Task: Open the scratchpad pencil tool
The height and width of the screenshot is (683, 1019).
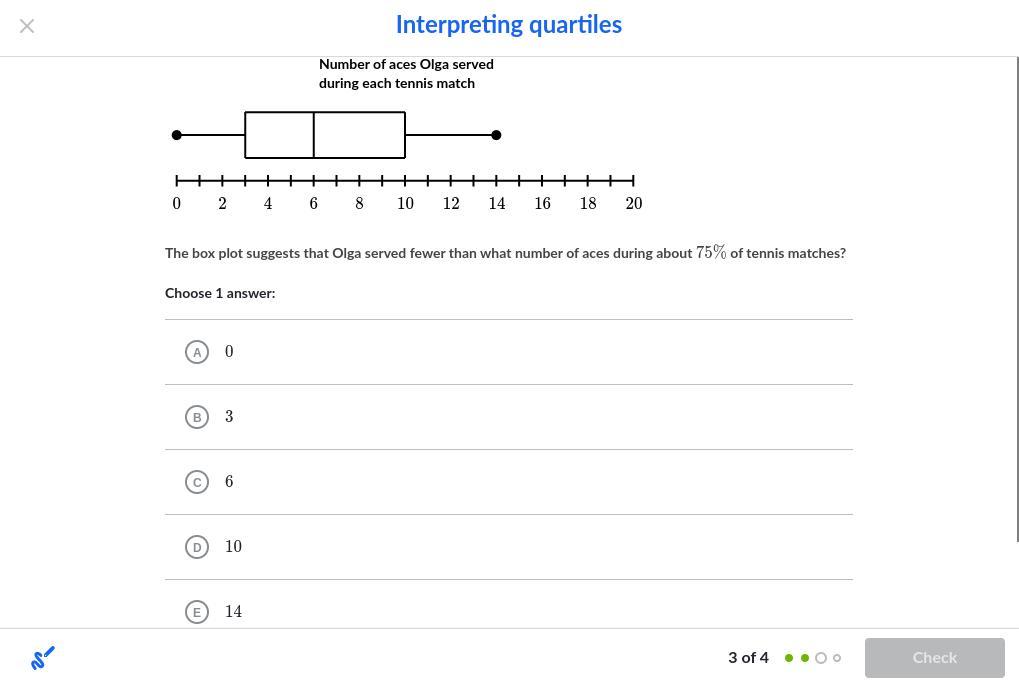Action: coord(43,658)
